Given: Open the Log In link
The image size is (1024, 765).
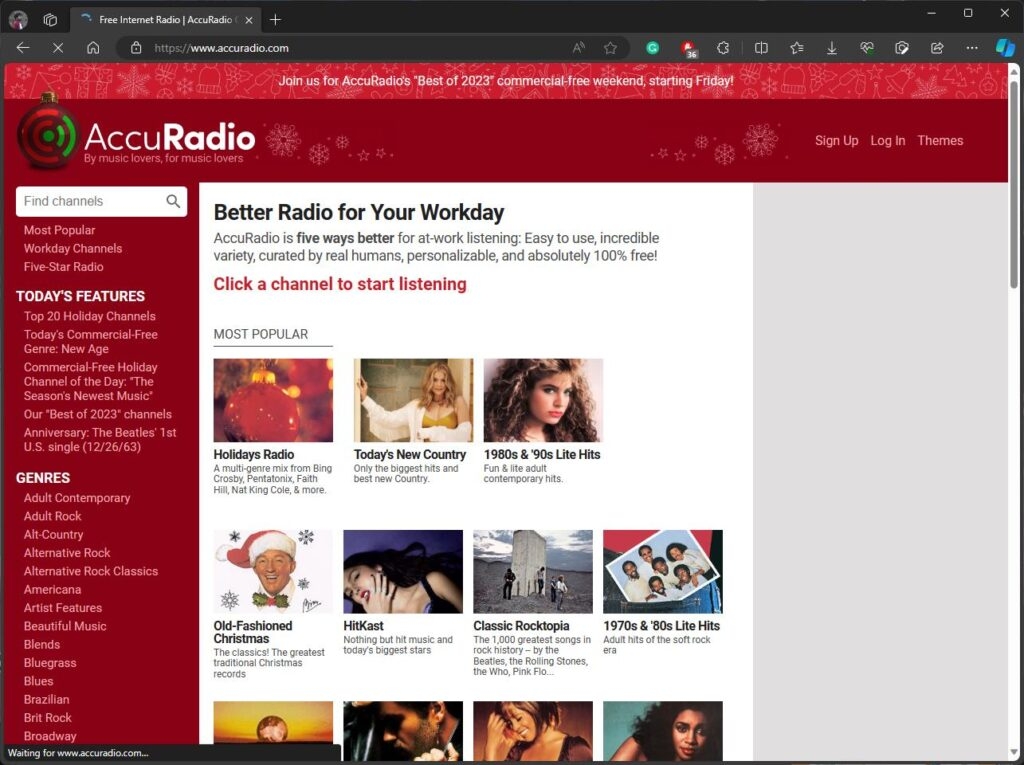Looking at the screenshot, I should pyautogui.click(x=888, y=140).
